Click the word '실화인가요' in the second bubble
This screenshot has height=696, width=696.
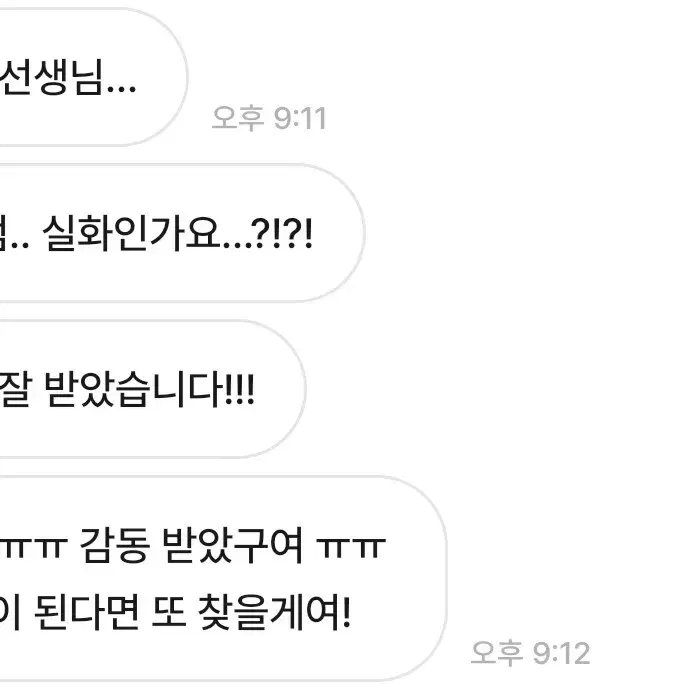click(131, 233)
